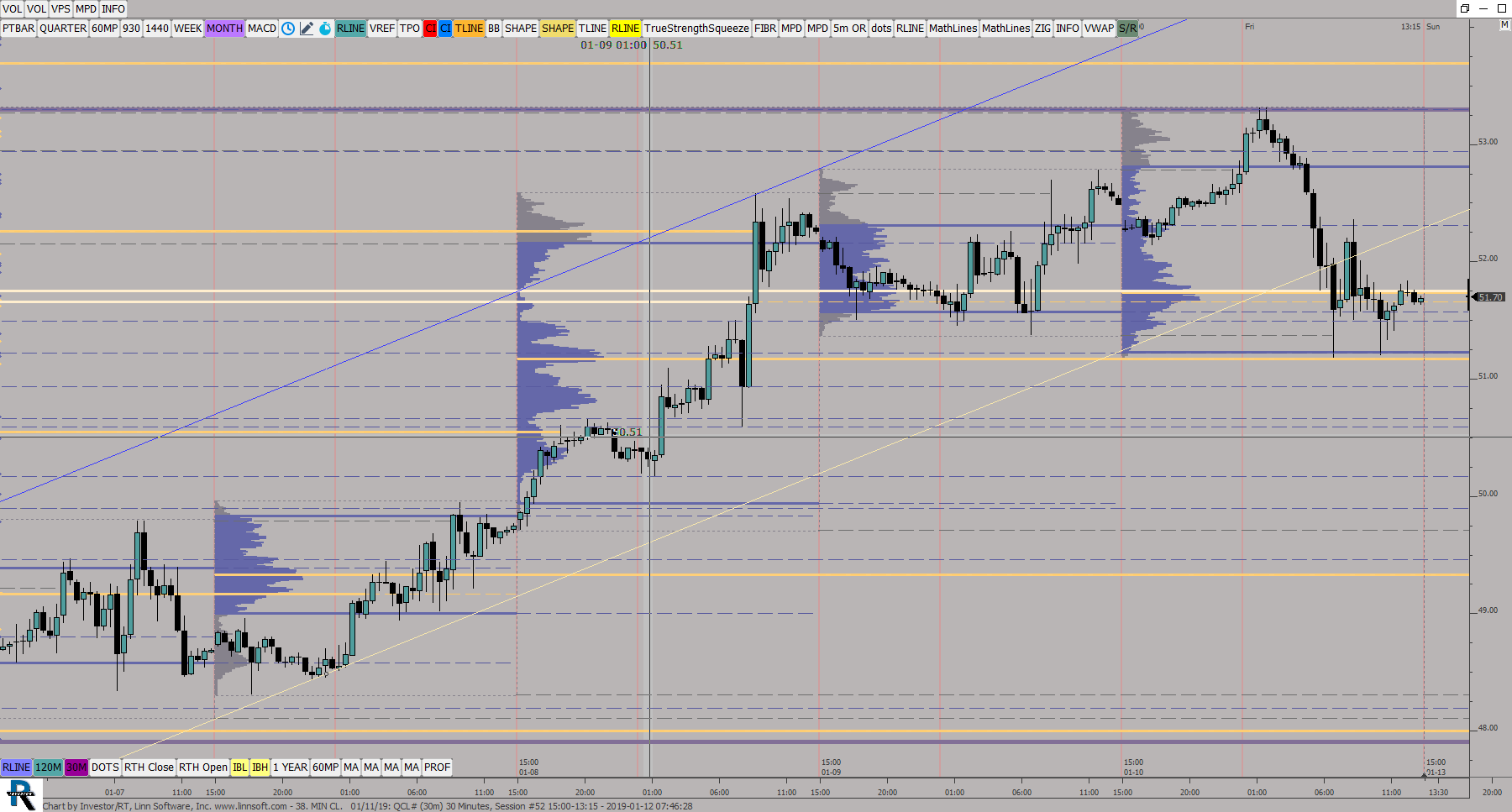The height and width of the screenshot is (812, 1512).
Task: Select the pencil edit tool icon
Action: coord(307,29)
